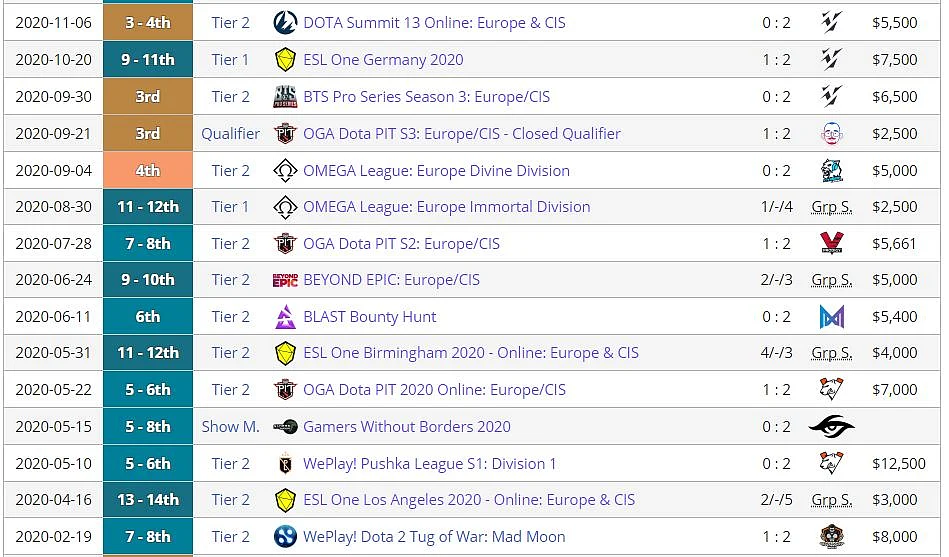Click the red V opponent logo in OGA Dota PIT S2 row
This screenshot has height=557, width=949.
point(832,243)
